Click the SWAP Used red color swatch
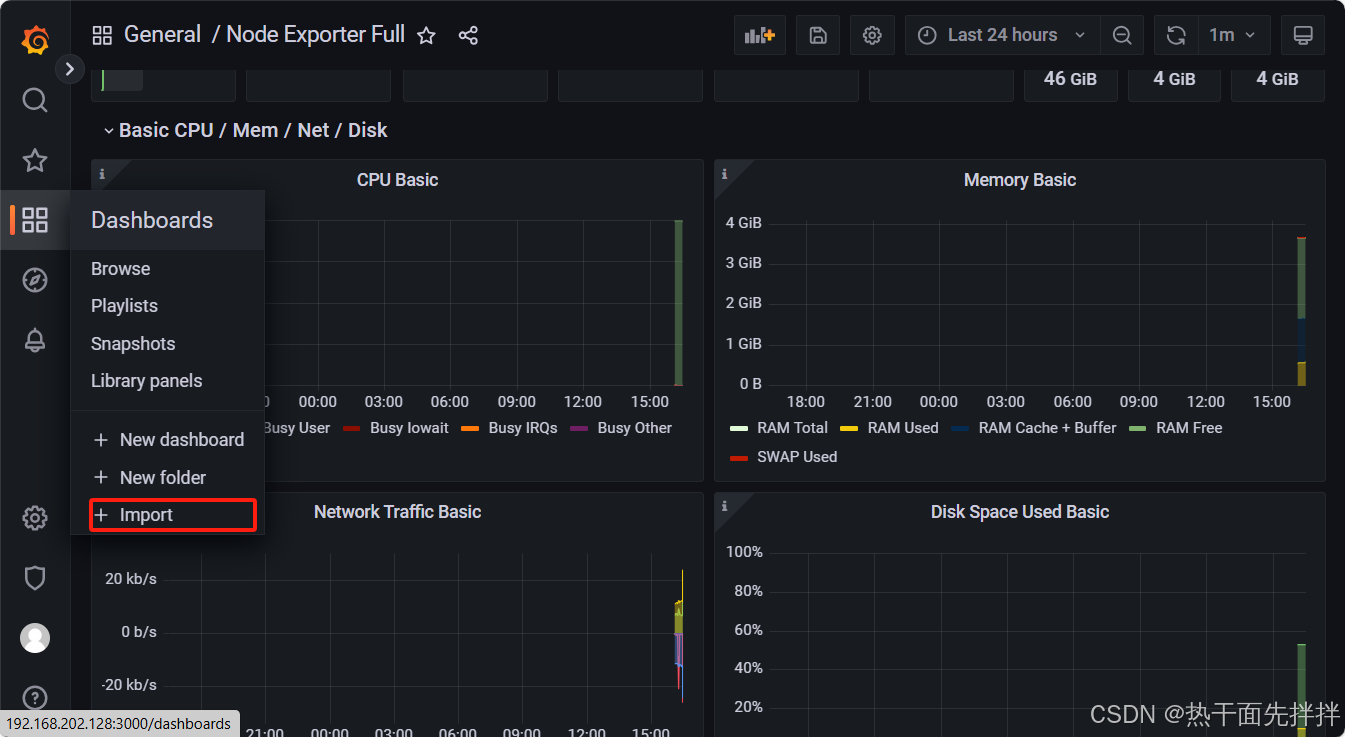Screen dimensions: 1345x737 coord(739,458)
